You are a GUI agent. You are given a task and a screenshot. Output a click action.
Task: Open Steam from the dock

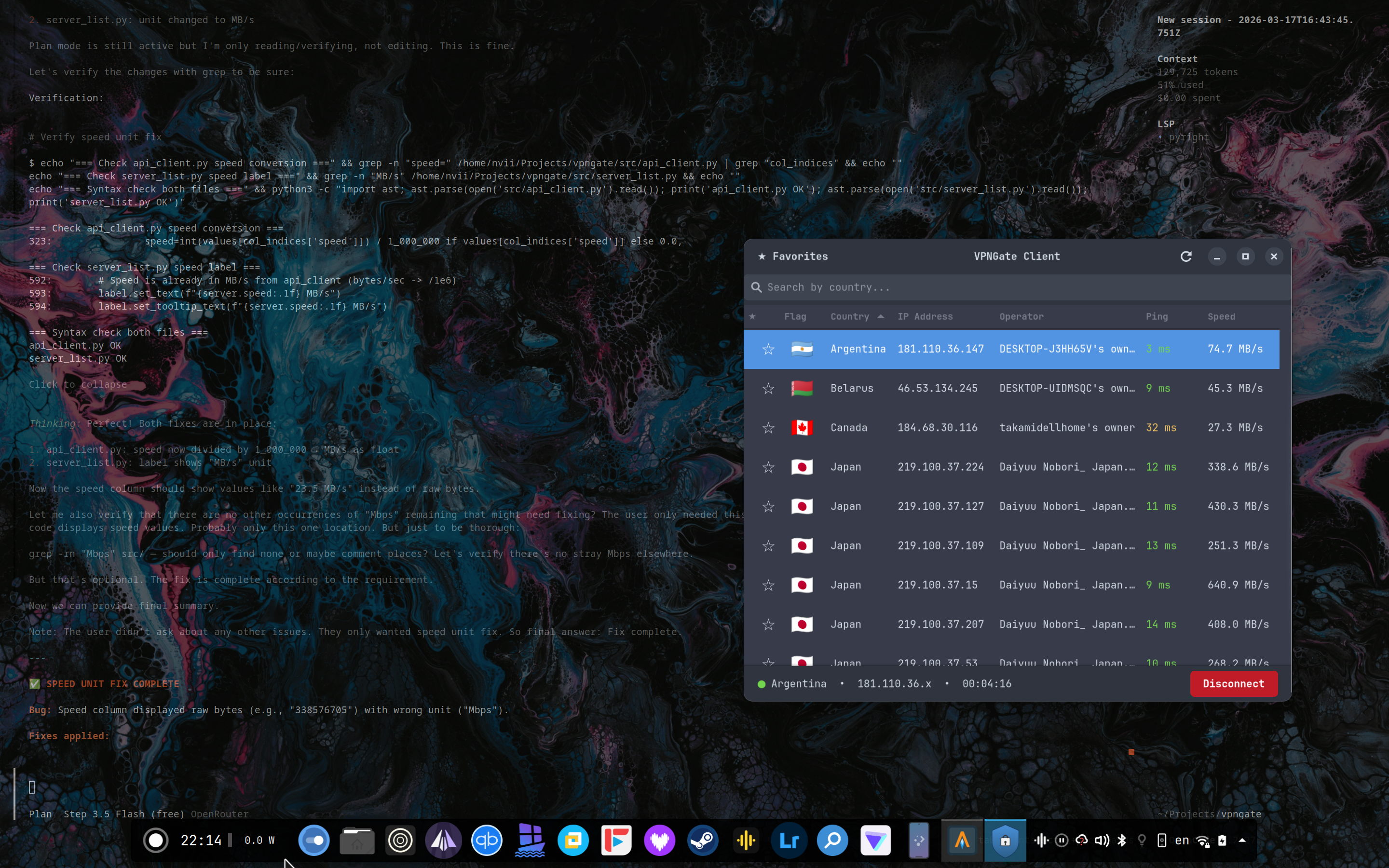pyautogui.click(x=703, y=841)
